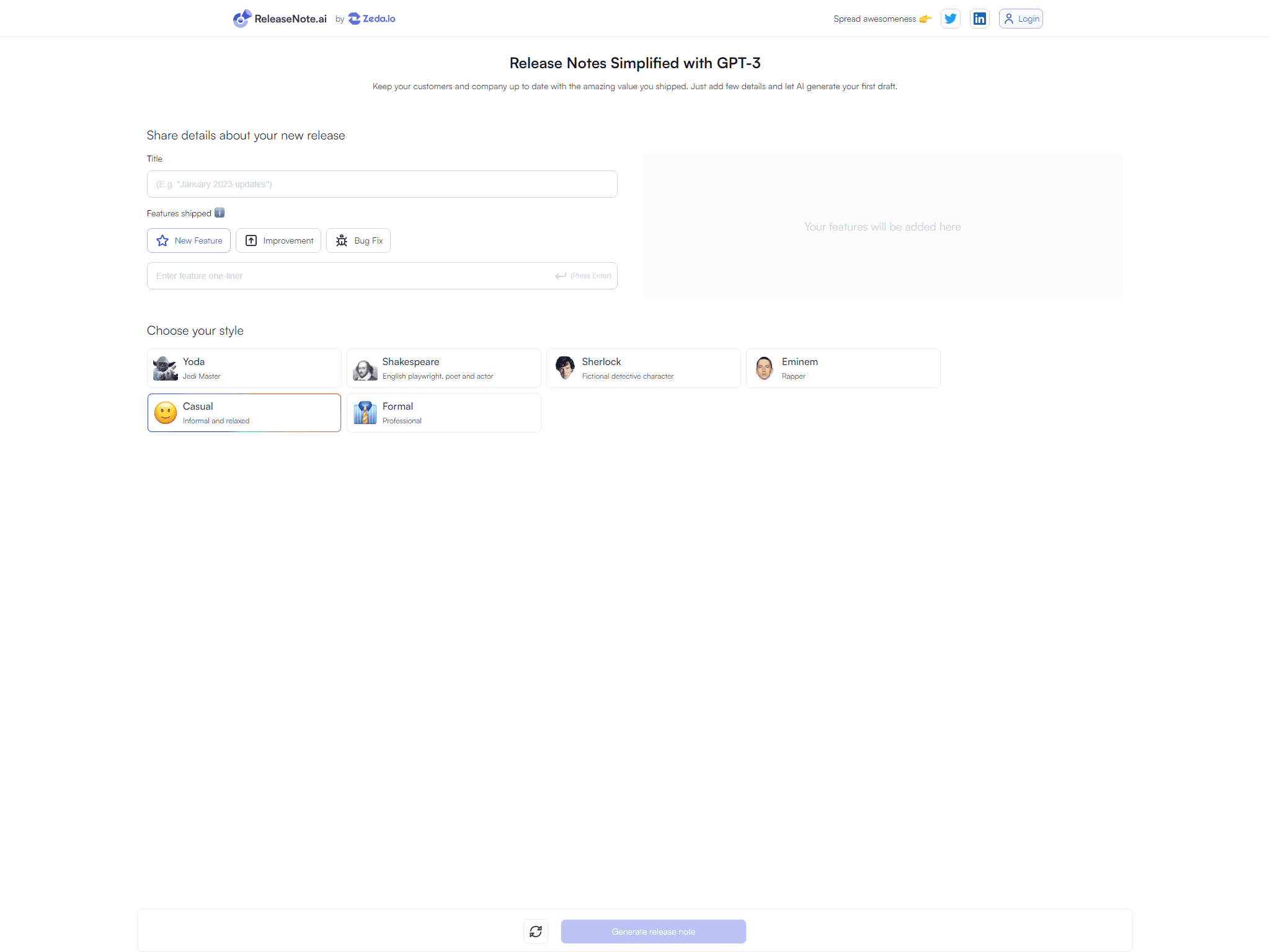Open the Zeda.io link
1270x952 pixels.
(x=371, y=19)
